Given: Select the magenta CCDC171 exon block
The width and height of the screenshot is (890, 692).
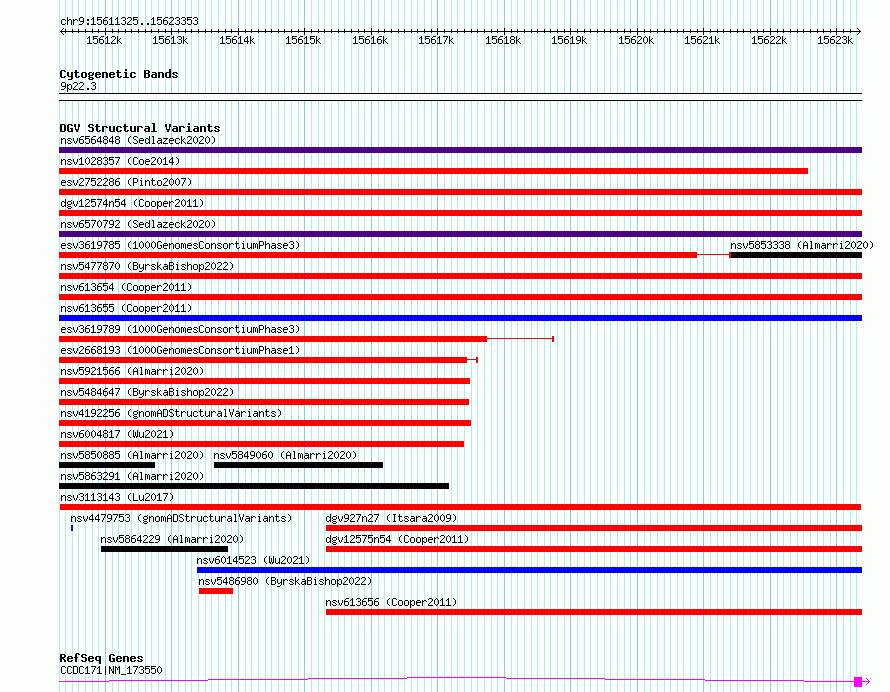Looking at the screenshot, I should point(858,681).
